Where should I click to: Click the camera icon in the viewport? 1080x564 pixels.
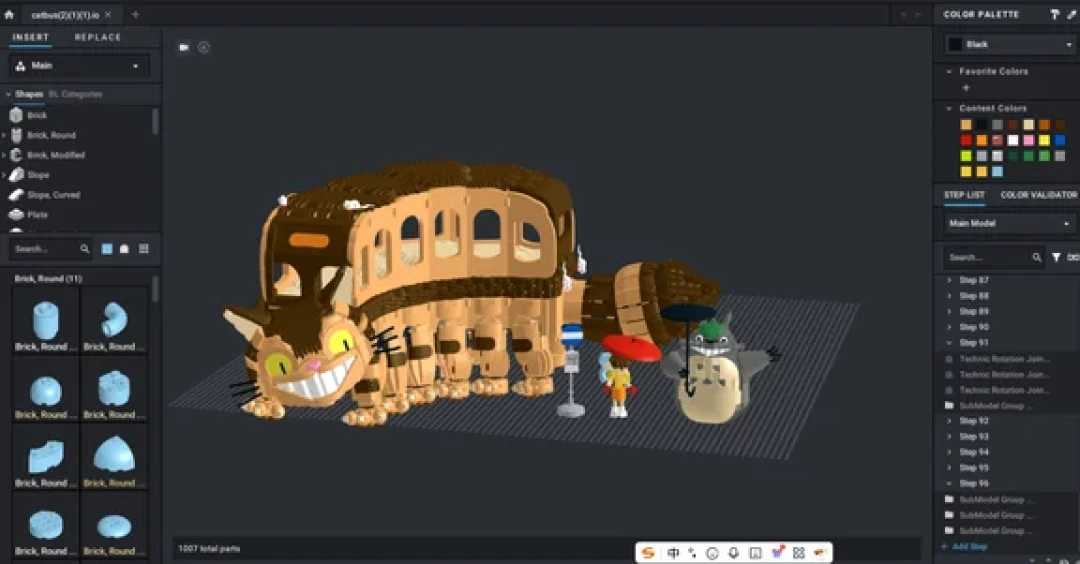pyautogui.click(x=184, y=48)
